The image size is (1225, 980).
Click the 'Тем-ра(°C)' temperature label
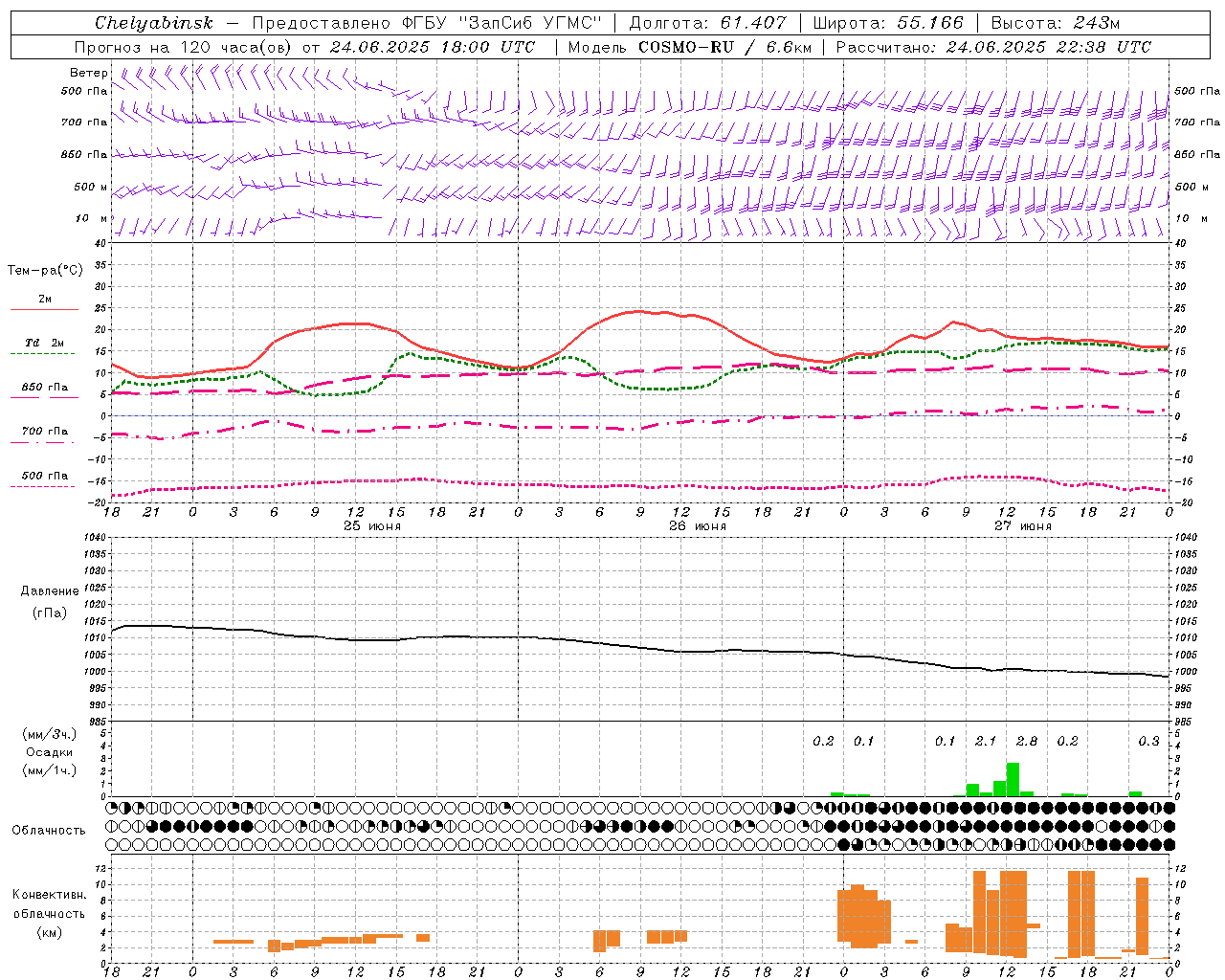pos(45,271)
